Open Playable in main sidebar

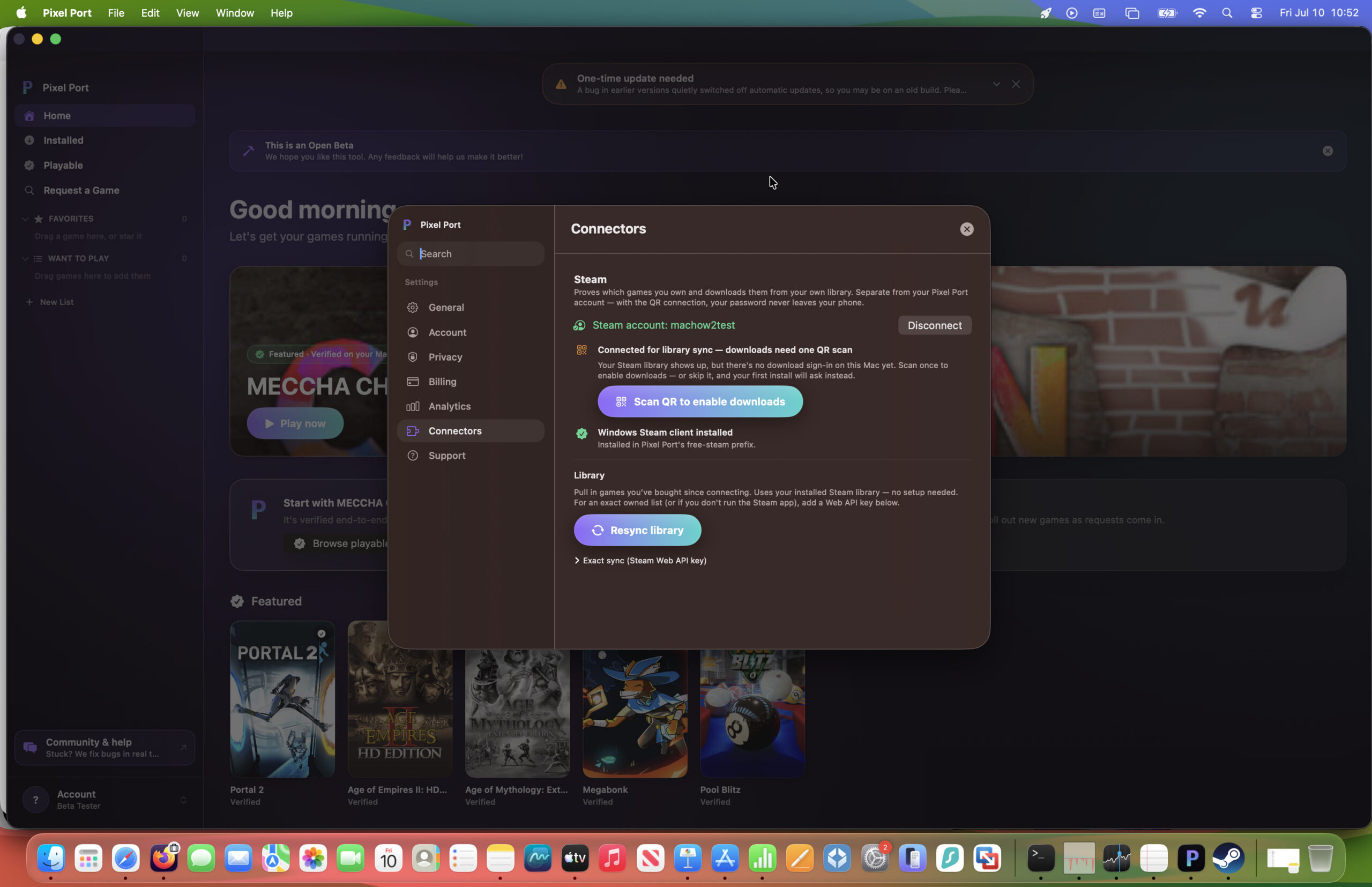[x=105, y=165]
